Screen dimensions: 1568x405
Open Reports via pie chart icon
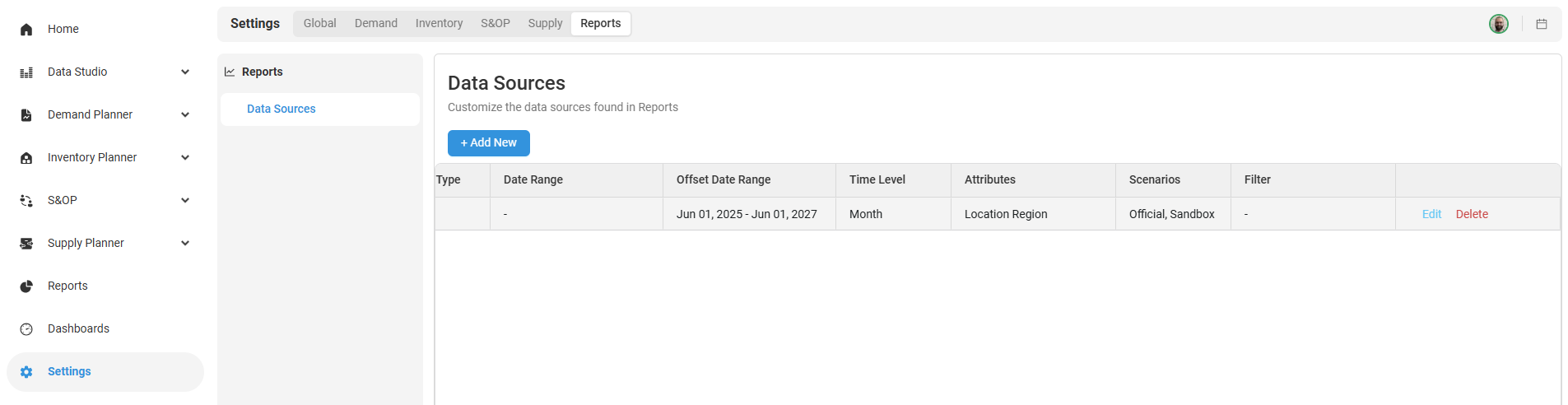point(26,286)
